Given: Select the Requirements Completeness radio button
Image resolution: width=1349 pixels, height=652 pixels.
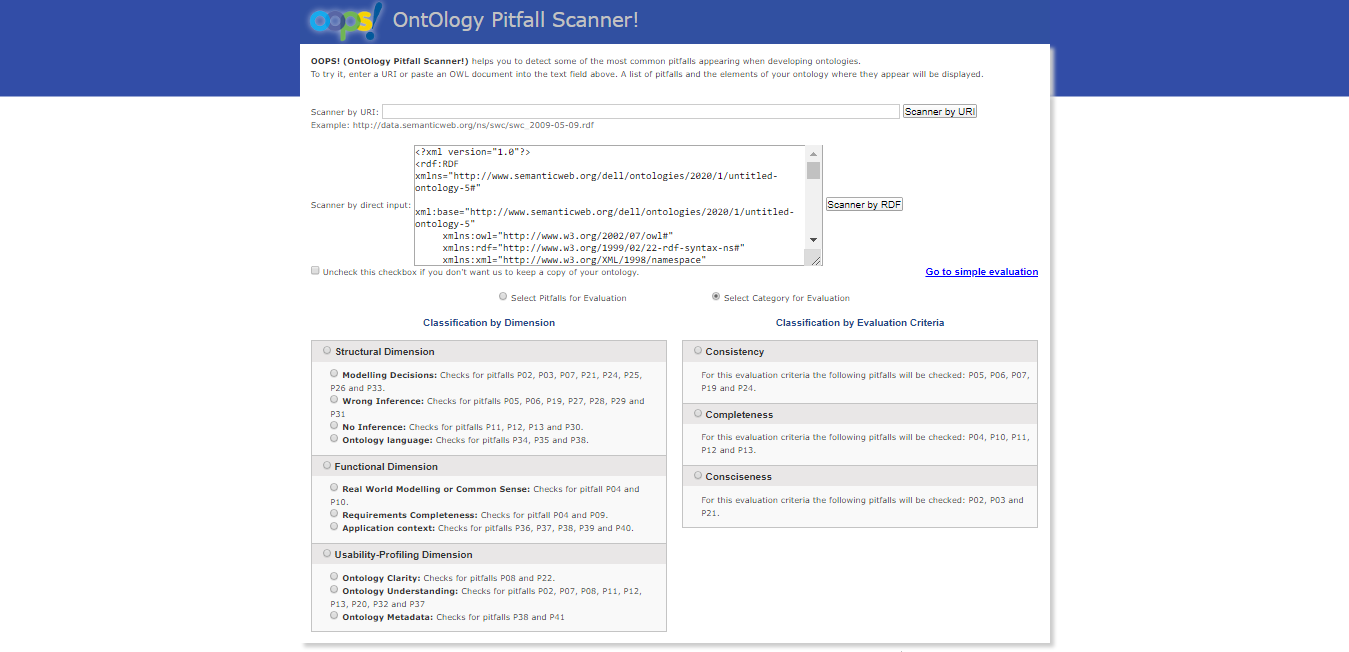Looking at the screenshot, I should pyautogui.click(x=334, y=514).
